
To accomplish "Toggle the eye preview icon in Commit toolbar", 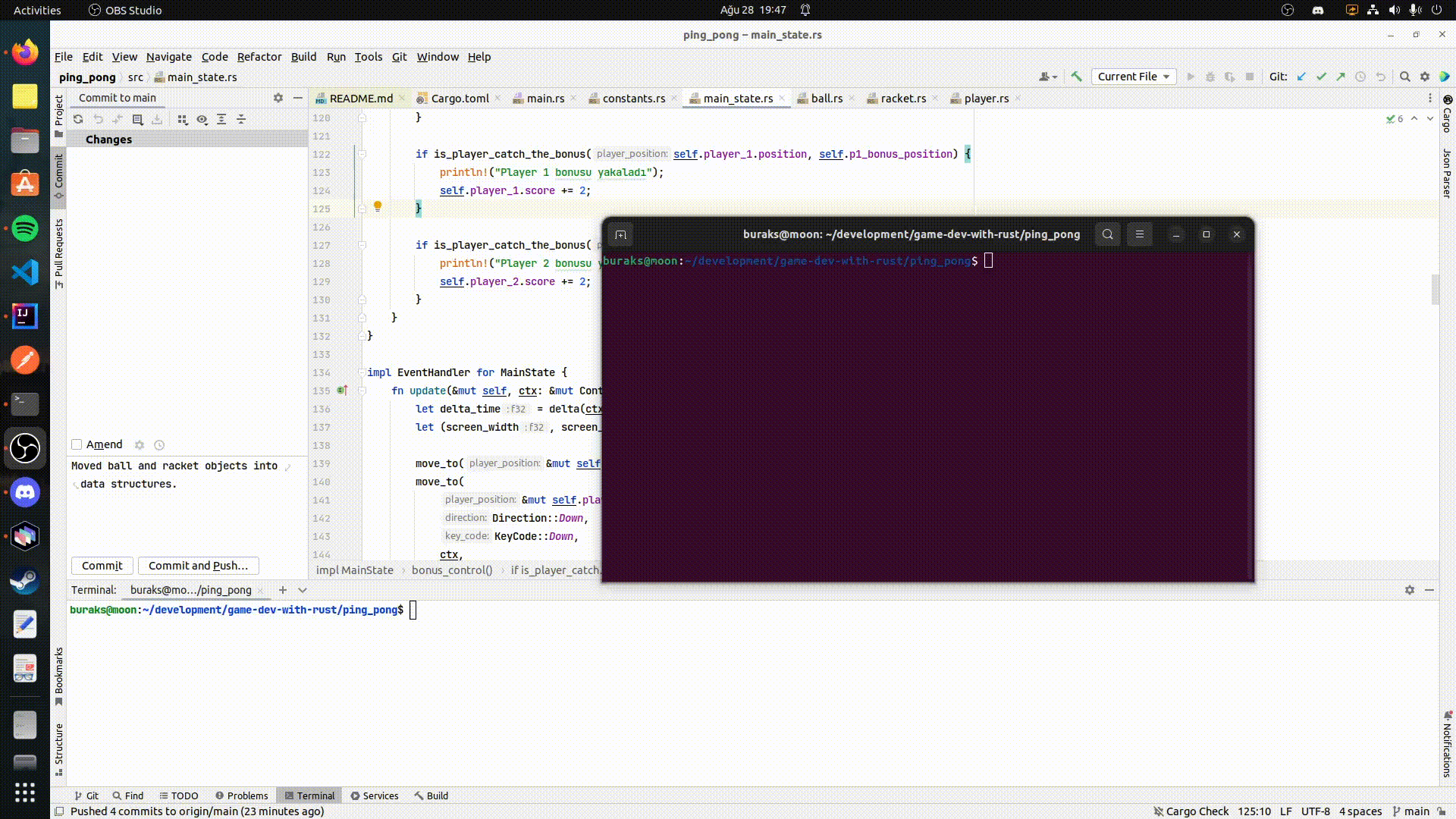I will pyautogui.click(x=202, y=119).
